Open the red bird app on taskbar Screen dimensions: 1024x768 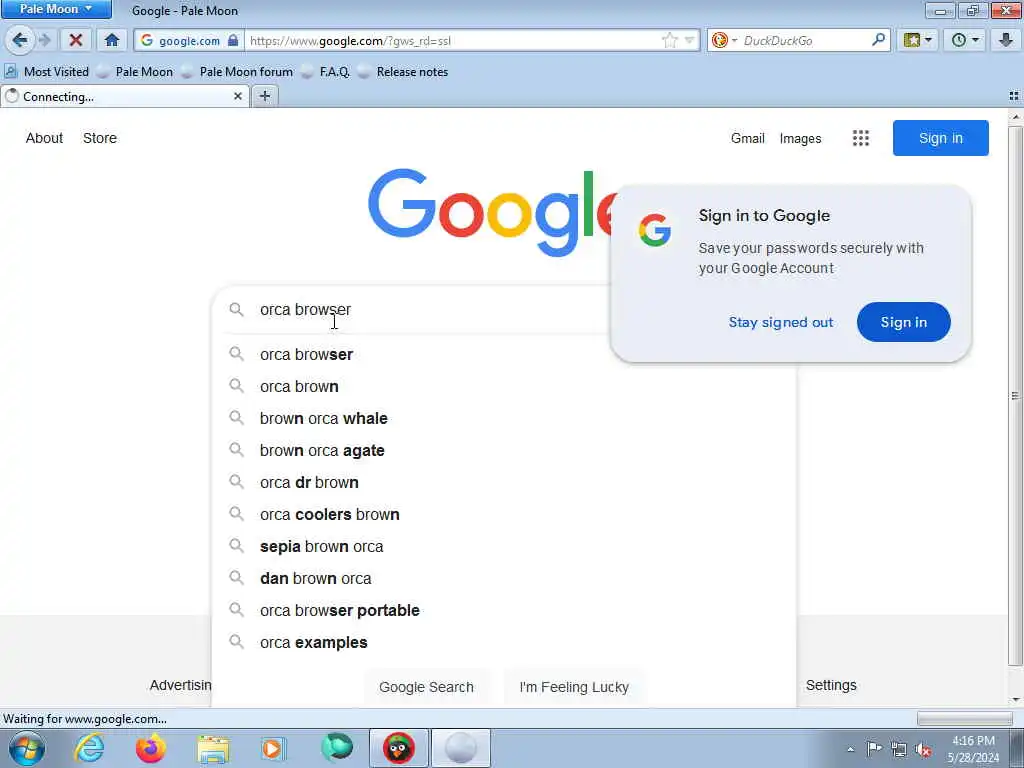click(x=398, y=748)
